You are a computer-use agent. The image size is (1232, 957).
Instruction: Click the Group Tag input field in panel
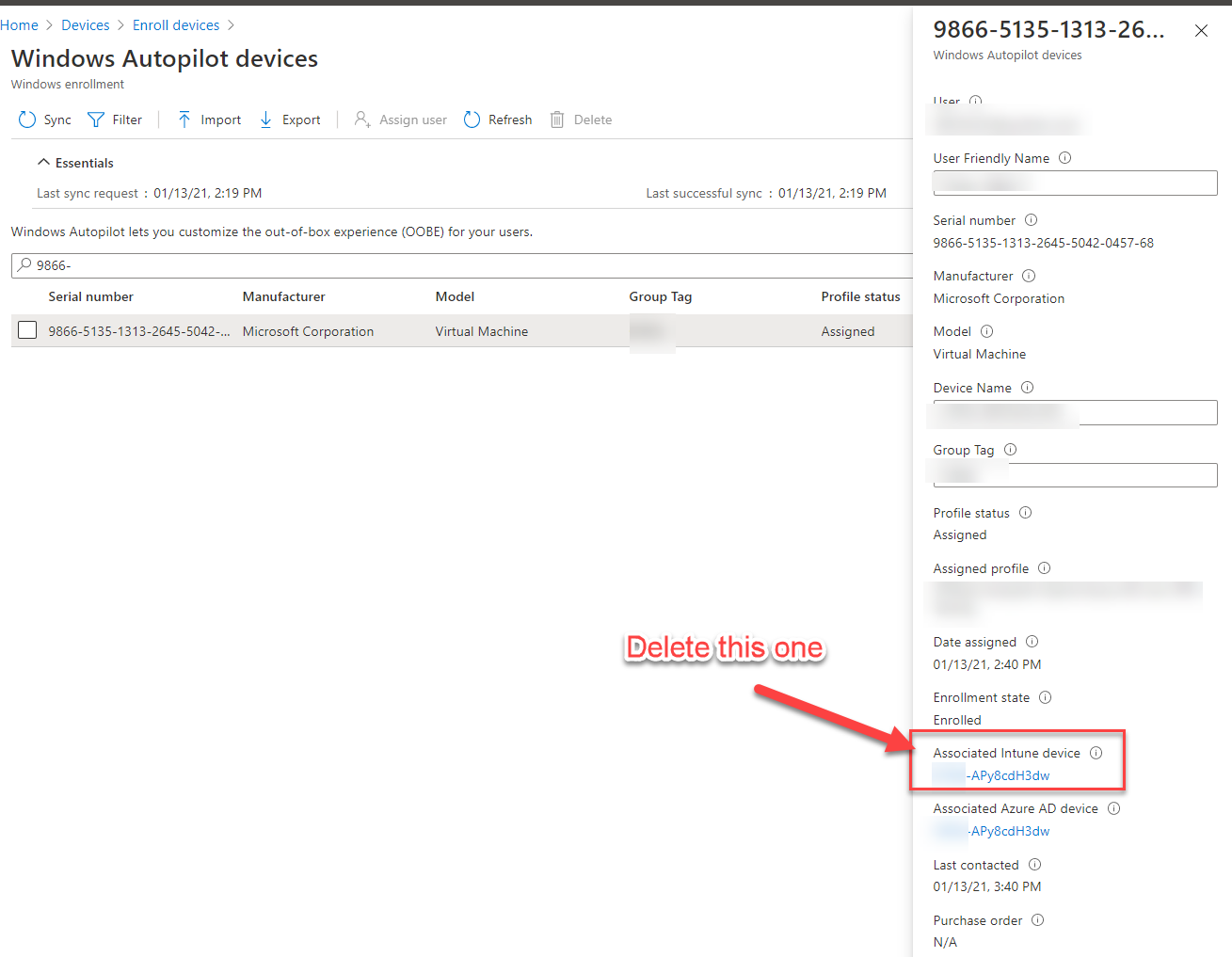[x=1075, y=474]
